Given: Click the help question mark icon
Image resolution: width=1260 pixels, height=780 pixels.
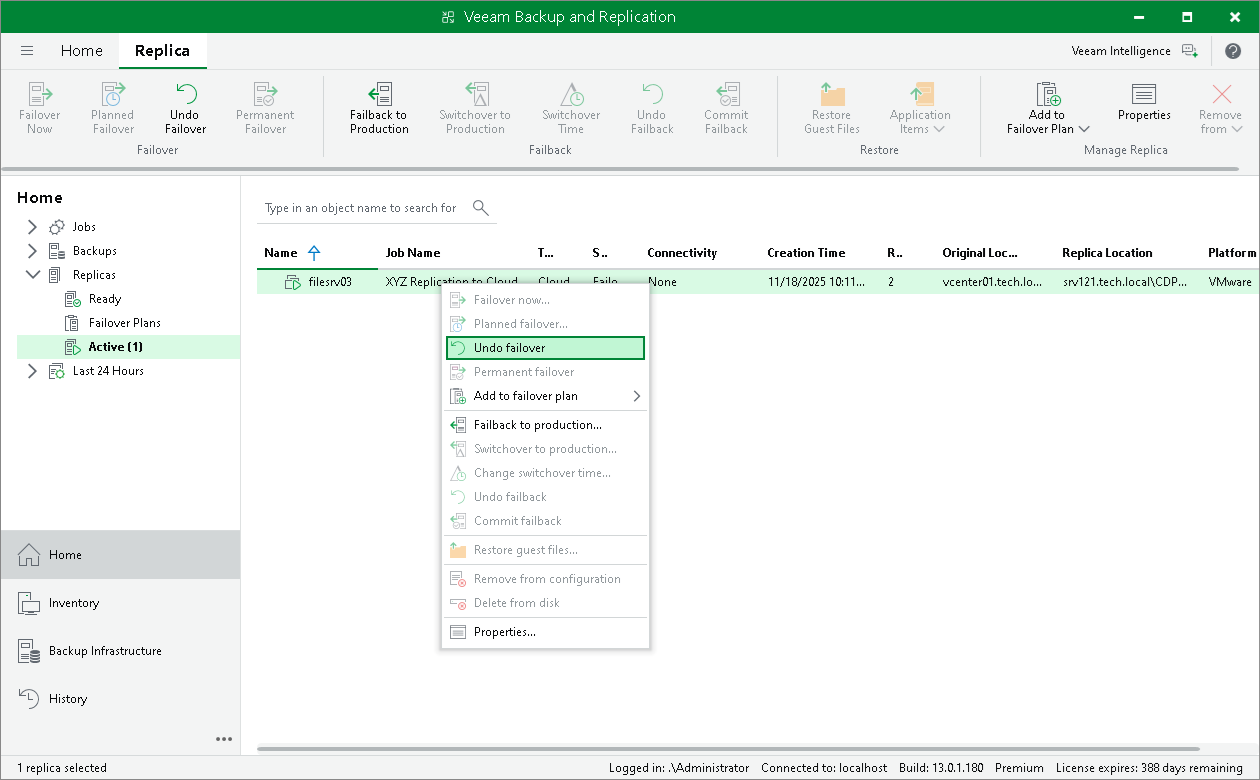Looking at the screenshot, I should pos(1232,51).
